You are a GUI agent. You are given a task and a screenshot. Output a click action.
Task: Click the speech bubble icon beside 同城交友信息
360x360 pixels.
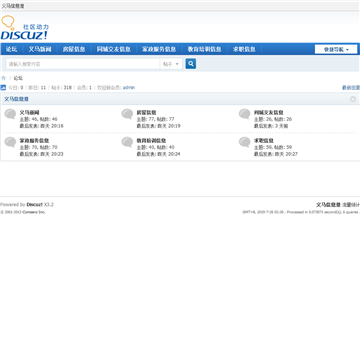click(245, 114)
